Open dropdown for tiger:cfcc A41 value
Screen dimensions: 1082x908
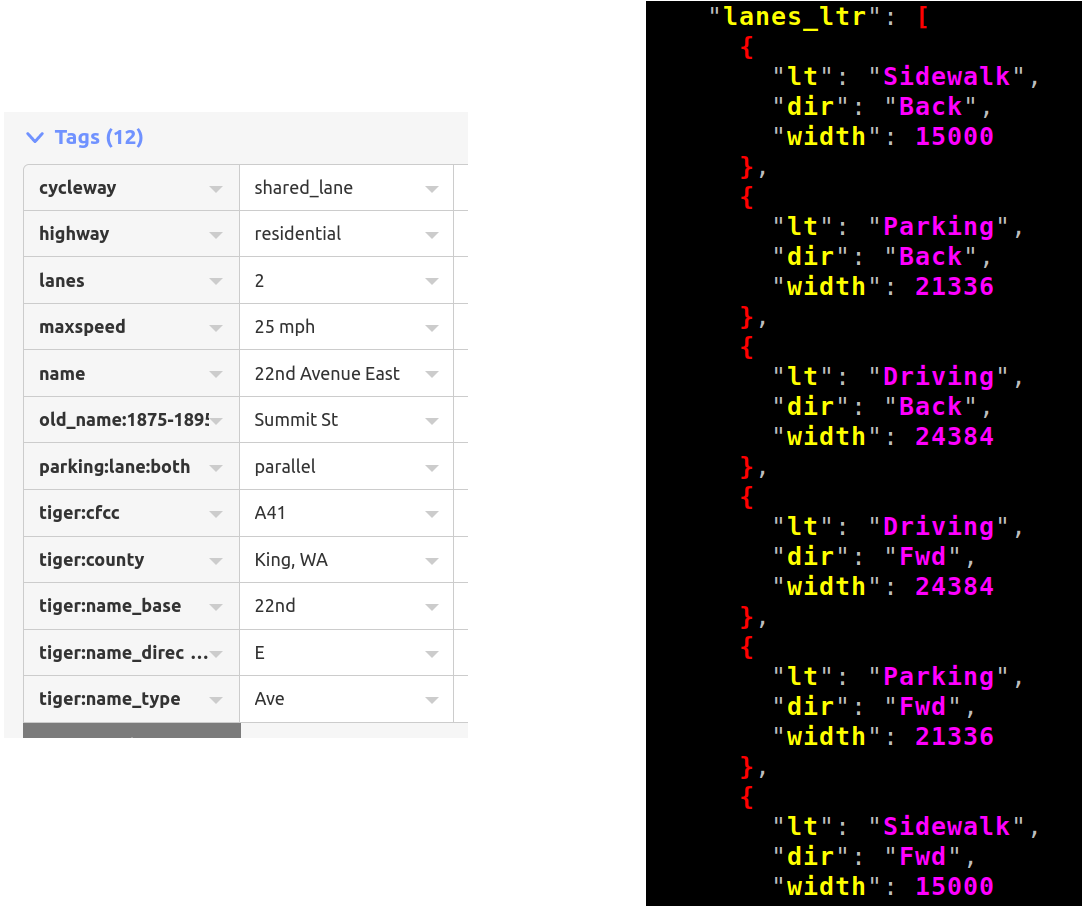tap(432, 514)
